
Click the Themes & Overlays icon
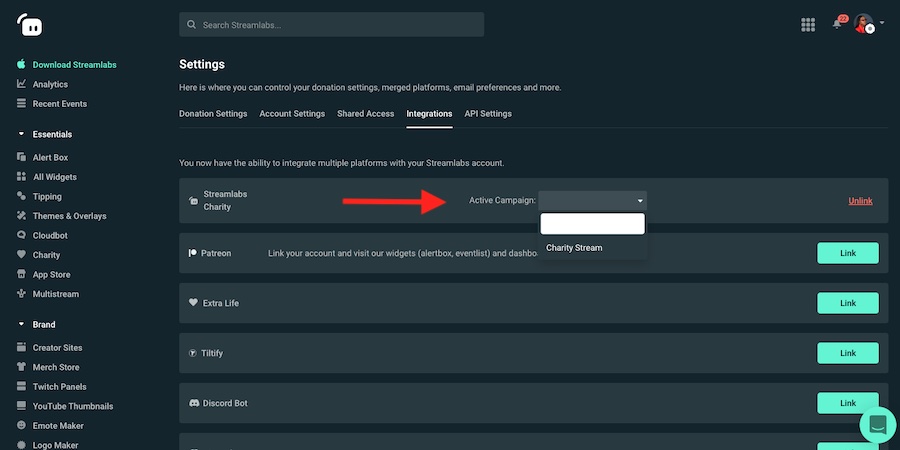tap(21, 215)
